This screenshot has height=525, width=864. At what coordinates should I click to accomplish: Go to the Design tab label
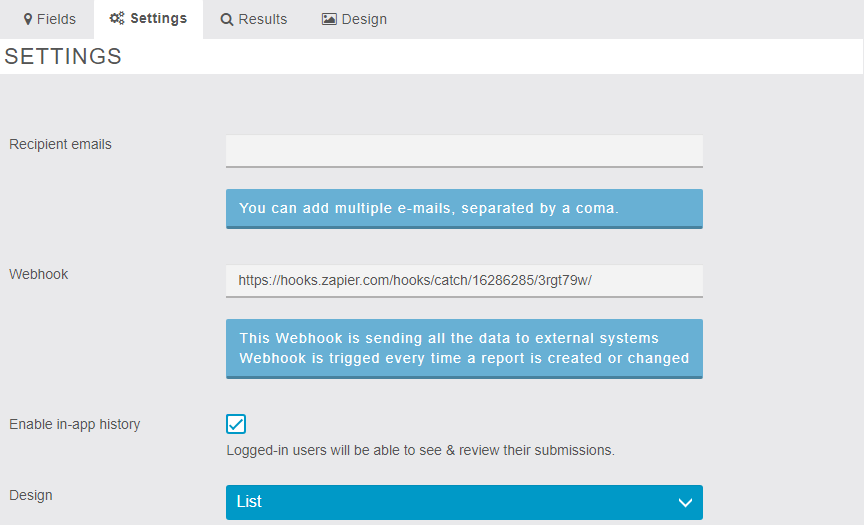(364, 19)
